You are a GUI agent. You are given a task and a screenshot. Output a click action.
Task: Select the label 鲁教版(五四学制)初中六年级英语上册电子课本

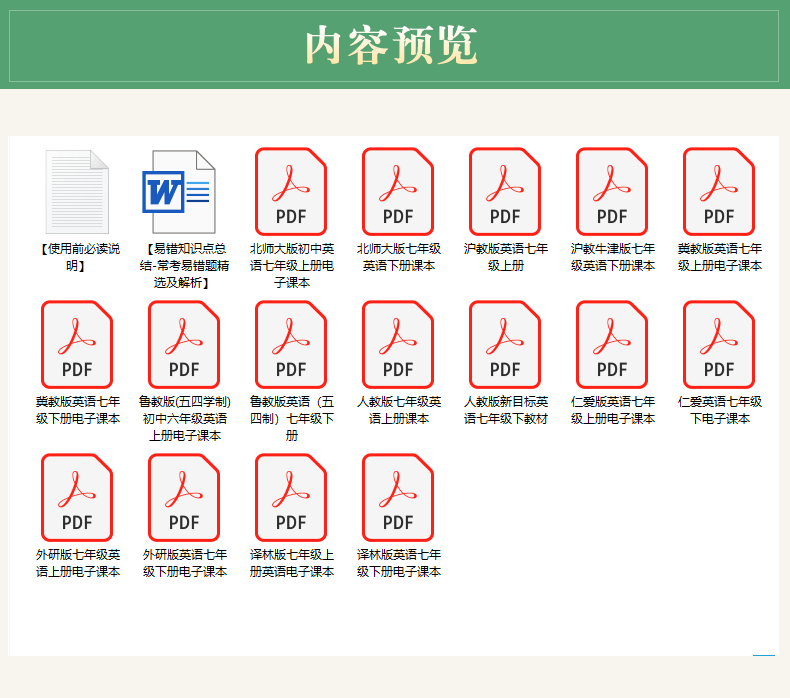(x=184, y=419)
